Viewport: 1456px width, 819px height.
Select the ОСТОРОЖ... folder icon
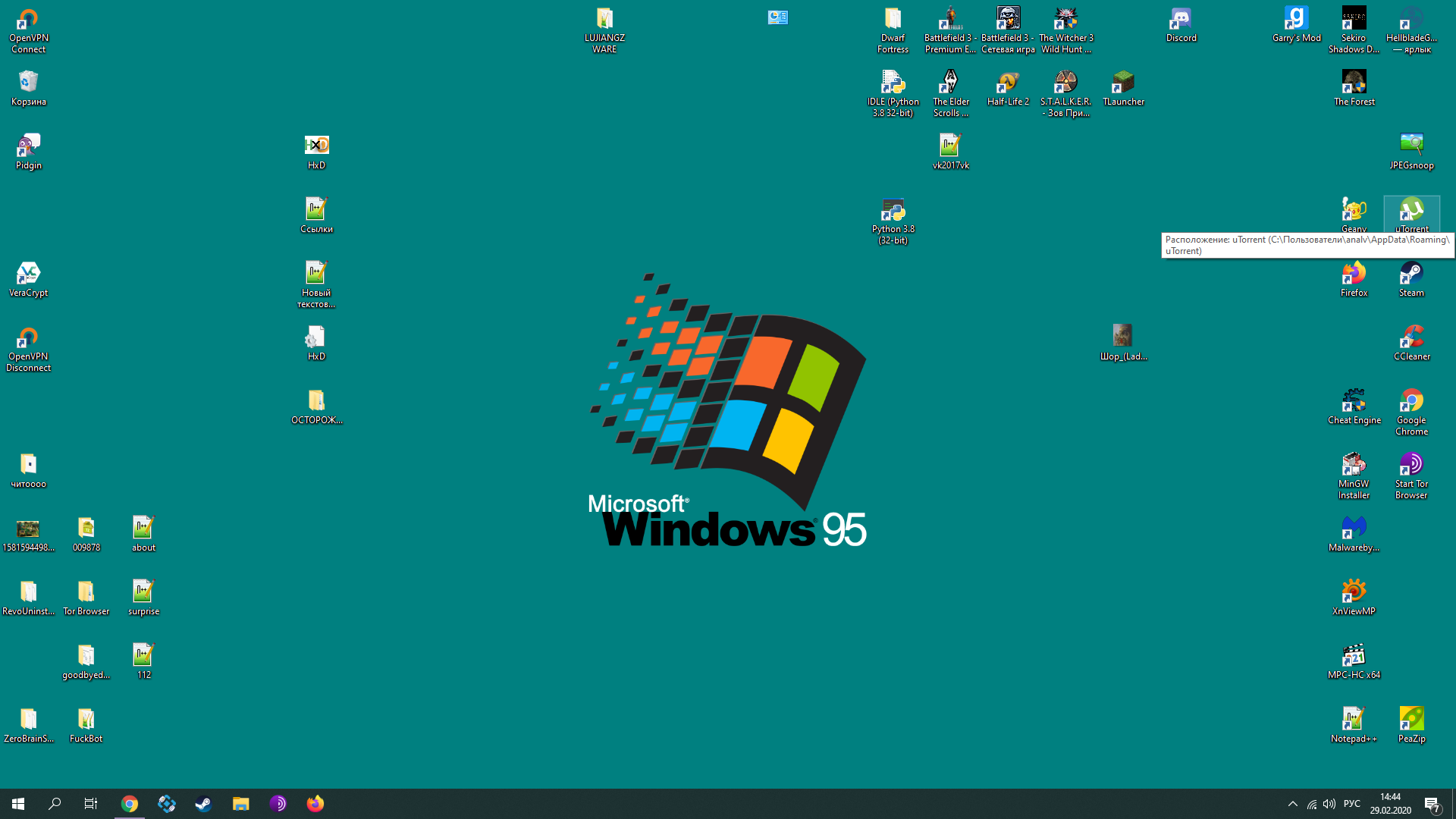point(316,406)
